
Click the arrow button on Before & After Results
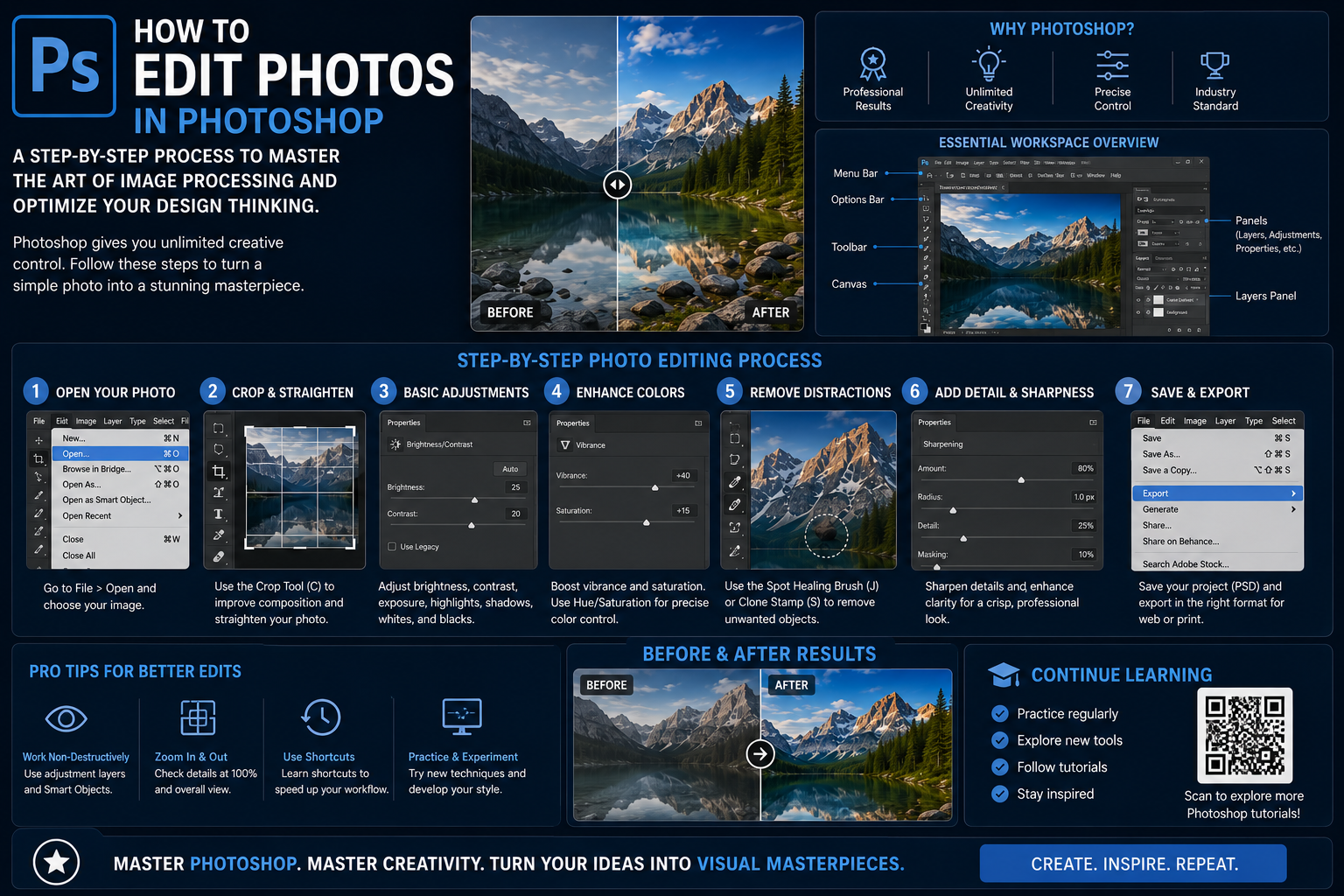click(x=760, y=753)
